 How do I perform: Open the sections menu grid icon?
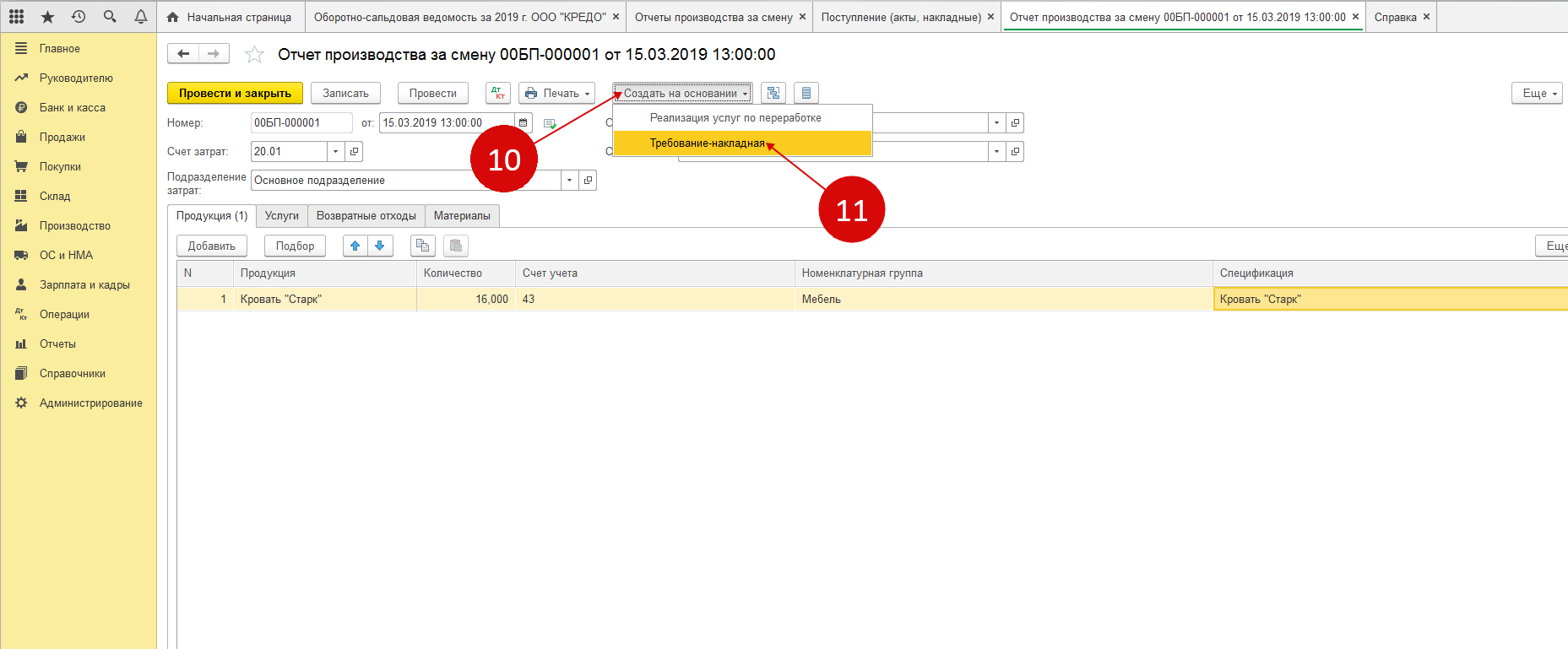pyautogui.click(x=16, y=16)
